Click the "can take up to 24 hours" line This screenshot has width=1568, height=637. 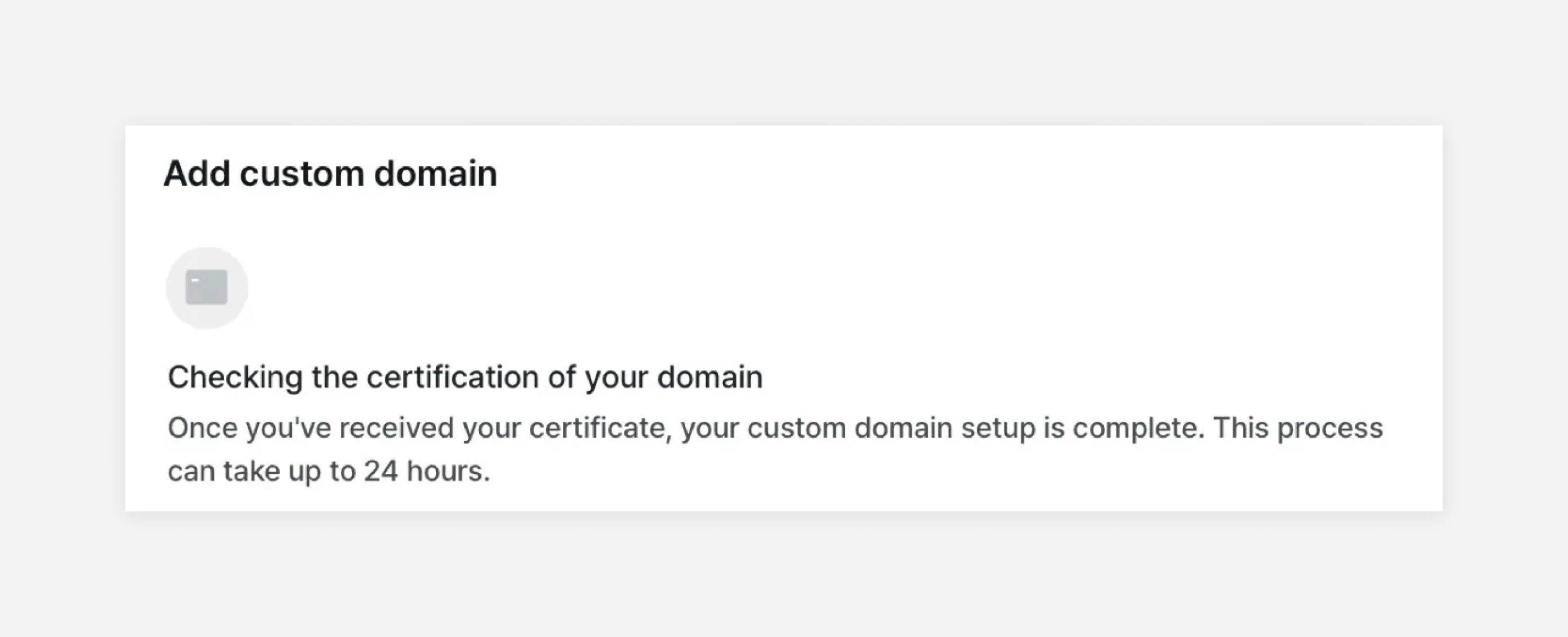[x=329, y=471]
